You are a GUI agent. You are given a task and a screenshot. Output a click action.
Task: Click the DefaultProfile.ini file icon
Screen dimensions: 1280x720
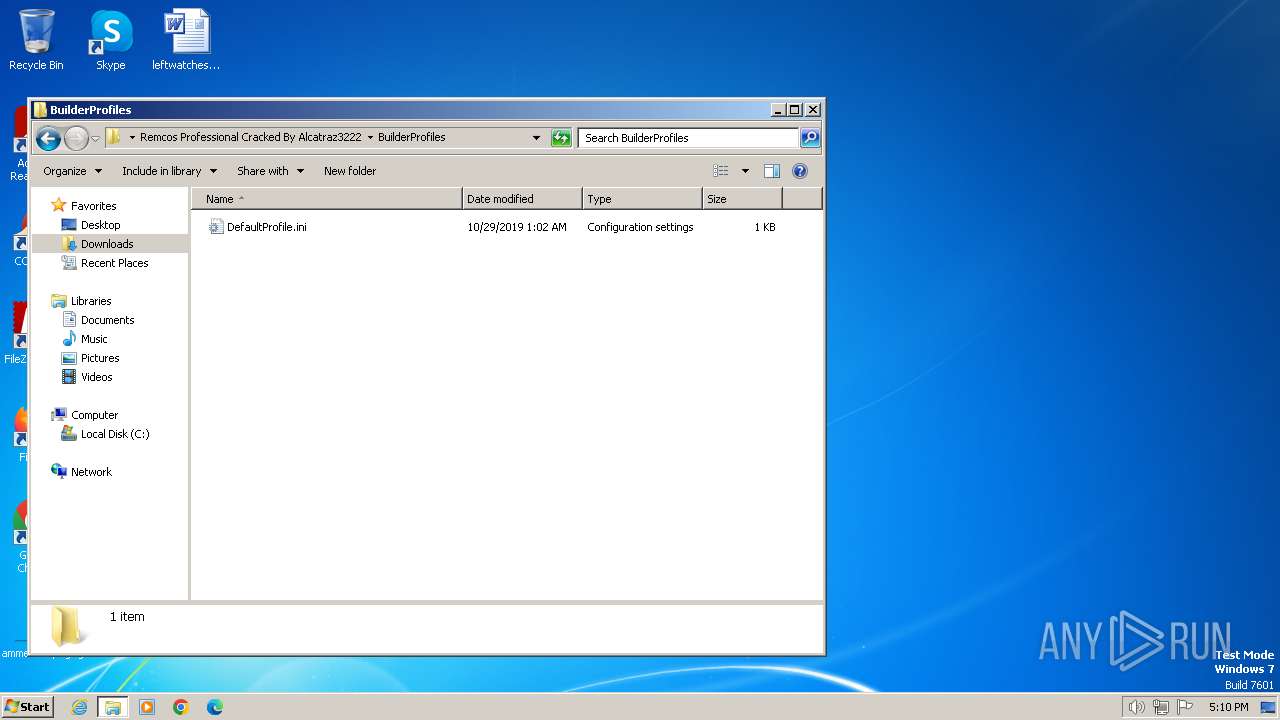click(x=215, y=227)
